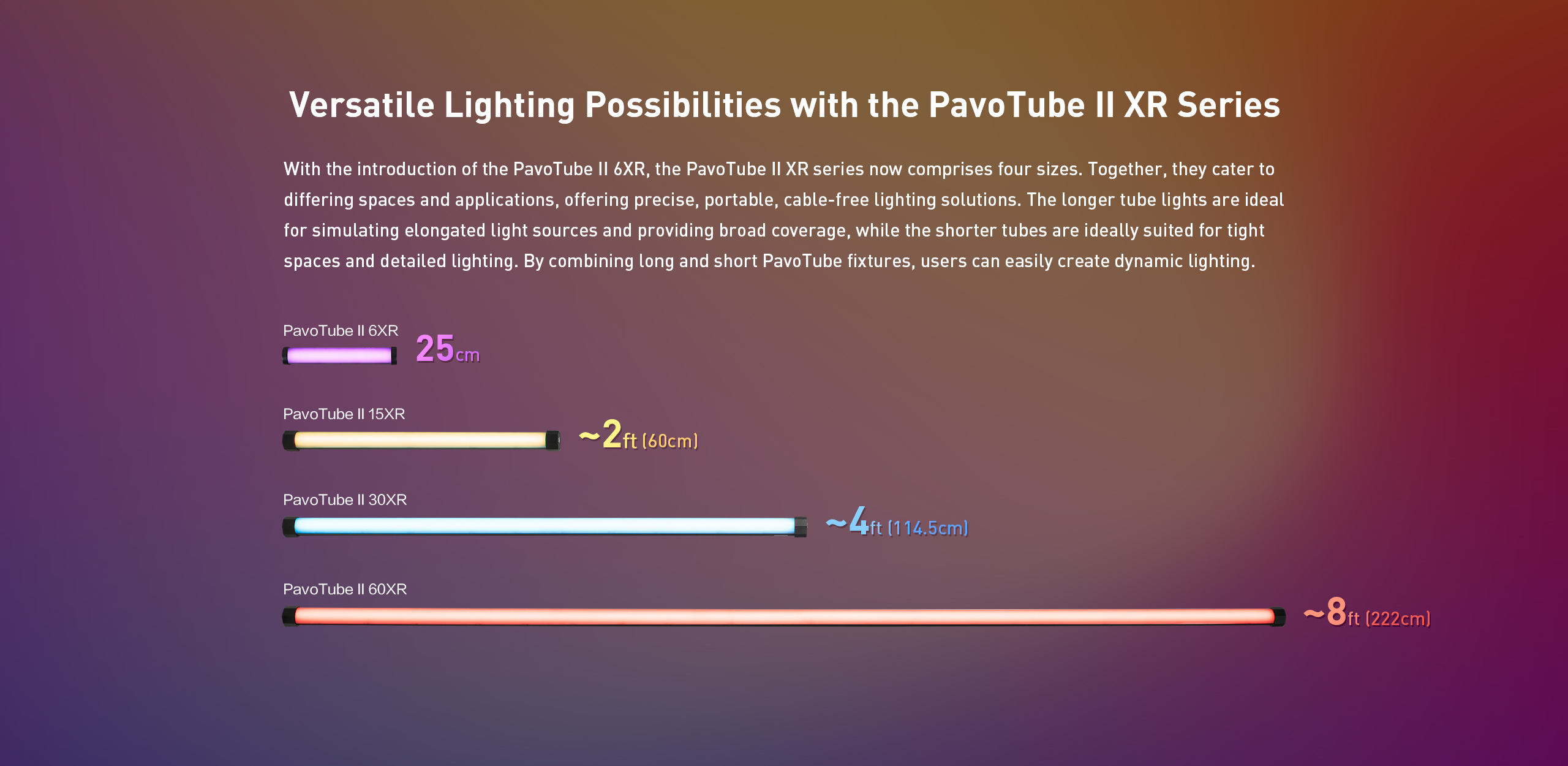Screen dimensions: 1568x766
Task: Click the yellow ~2ft (60cm) length text
Action: [x=638, y=434]
